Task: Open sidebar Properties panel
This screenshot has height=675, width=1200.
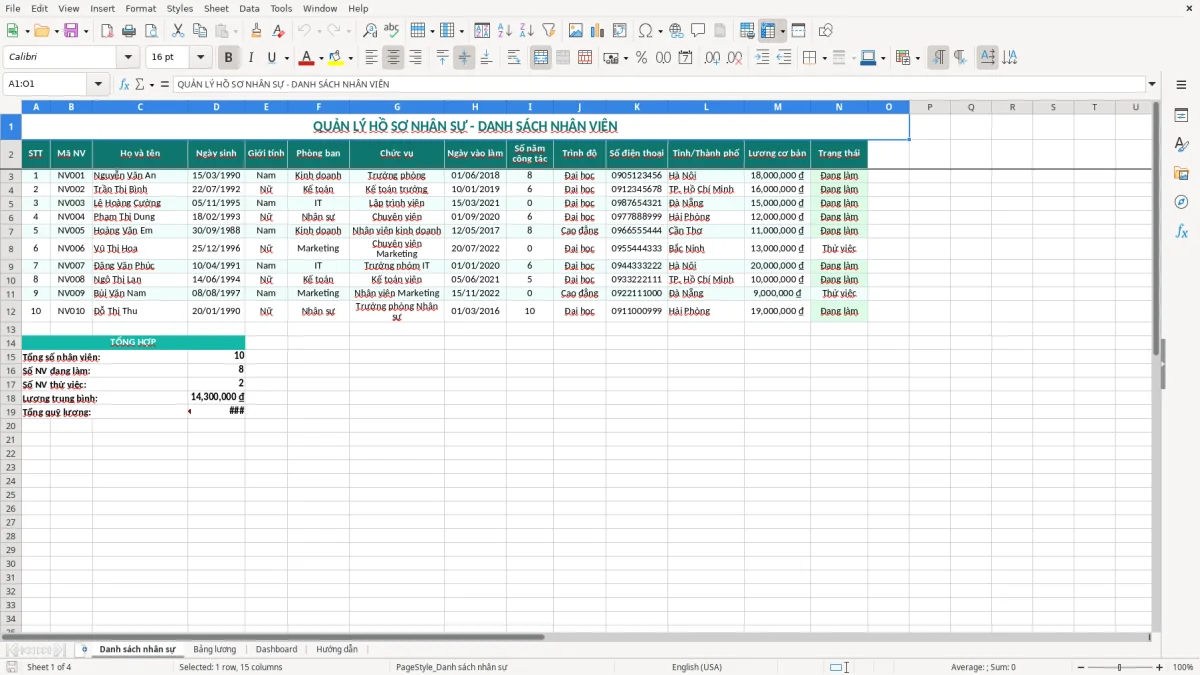Action: (x=1181, y=116)
